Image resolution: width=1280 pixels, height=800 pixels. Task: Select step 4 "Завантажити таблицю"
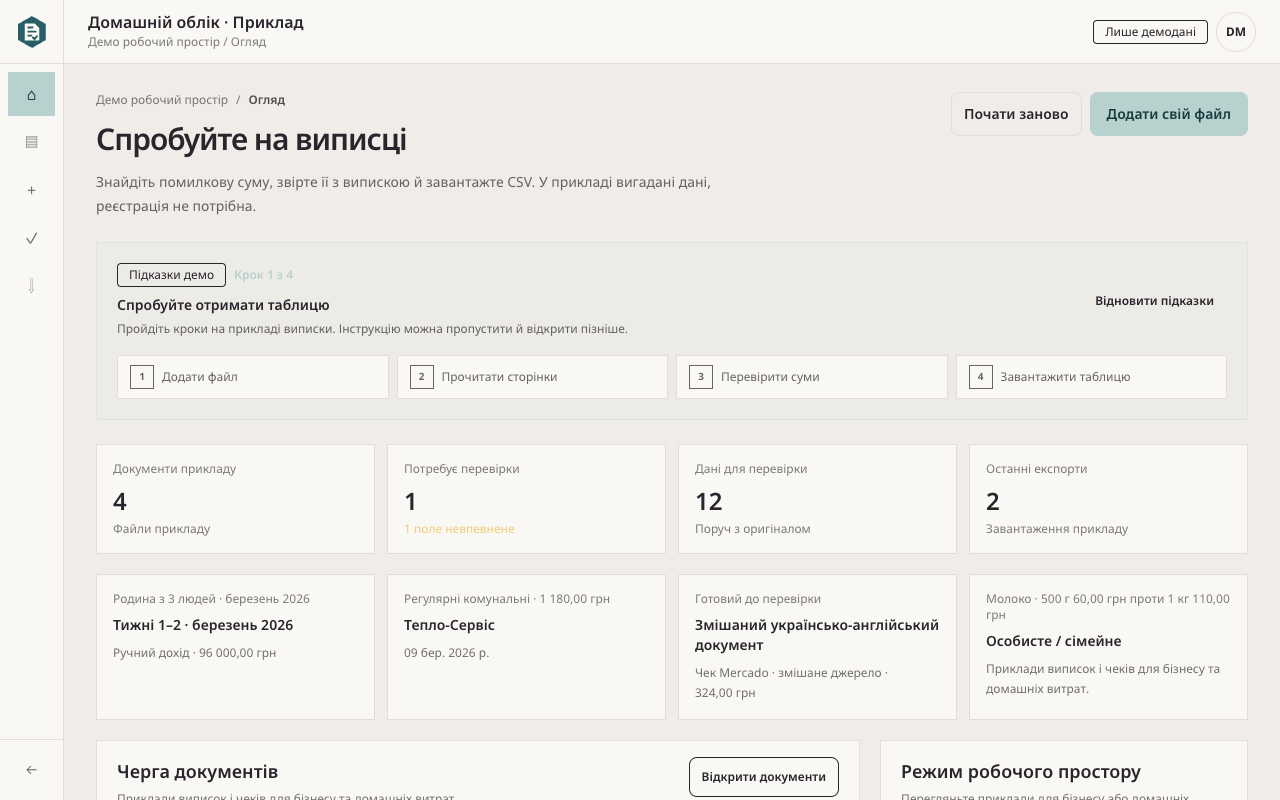[1091, 377]
